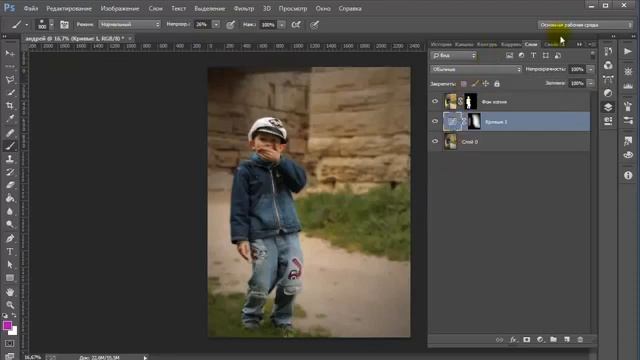Filter layers by type with T icon
This screenshot has width=640, height=360.
click(533, 56)
